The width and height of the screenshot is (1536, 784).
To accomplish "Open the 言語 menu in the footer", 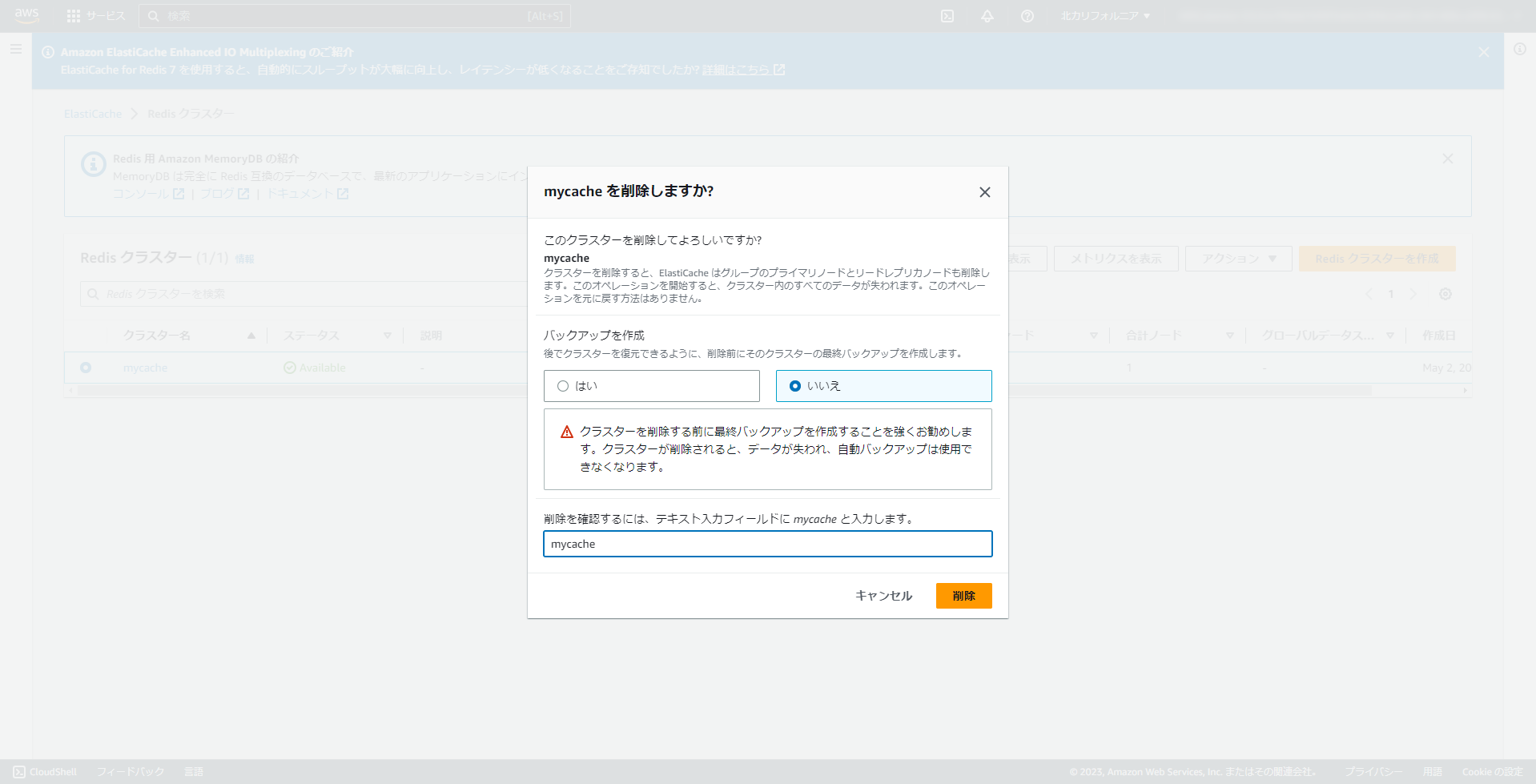I will [x=194, y=771].
